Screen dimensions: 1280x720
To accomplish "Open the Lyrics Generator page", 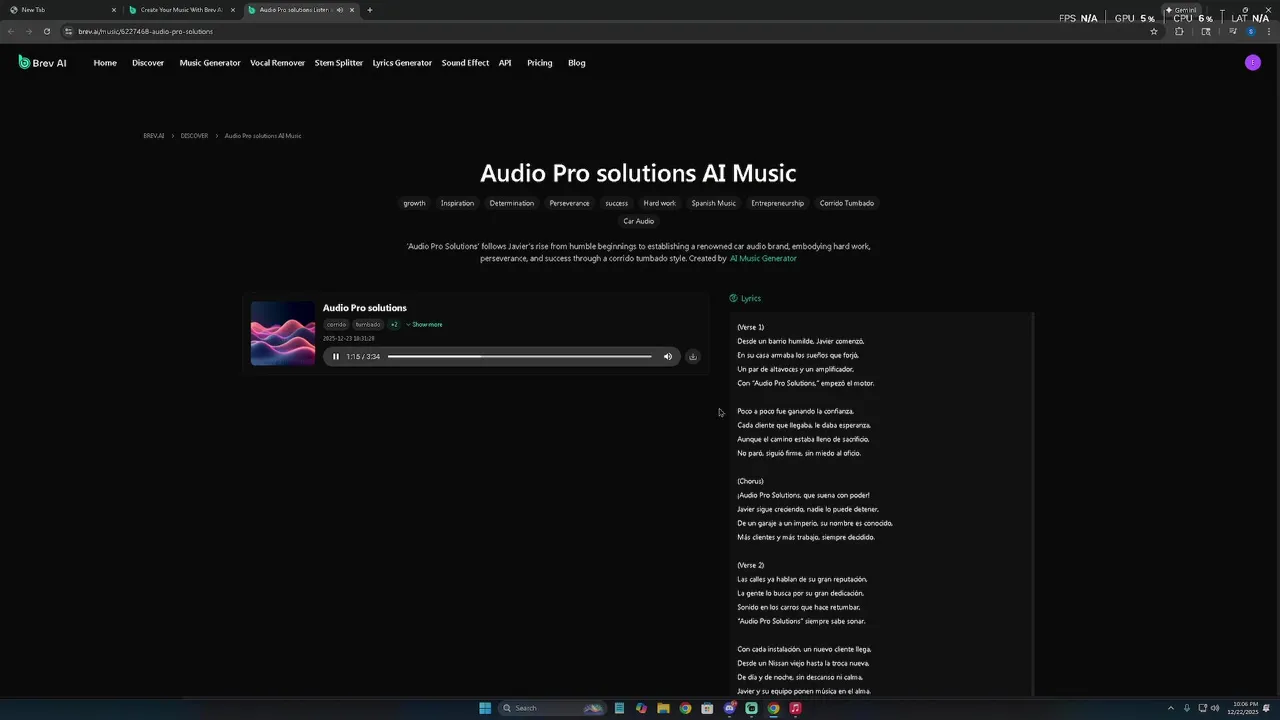I will (x=402, y=63).
